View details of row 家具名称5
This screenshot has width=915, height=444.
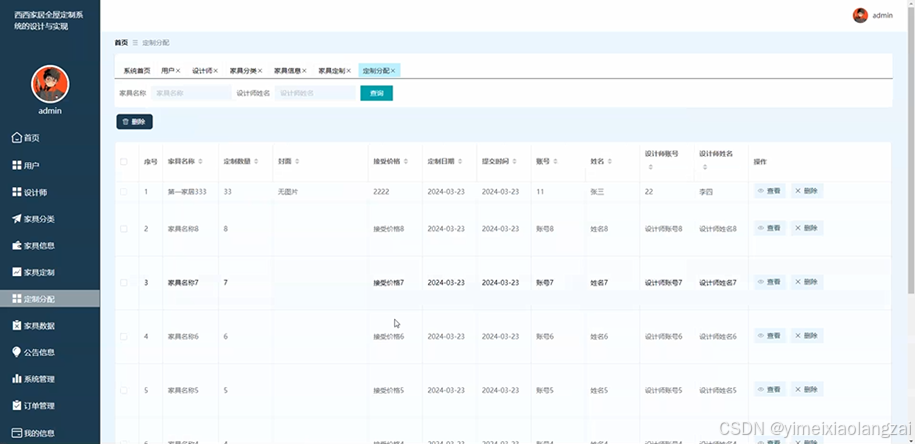coord(770,389)
